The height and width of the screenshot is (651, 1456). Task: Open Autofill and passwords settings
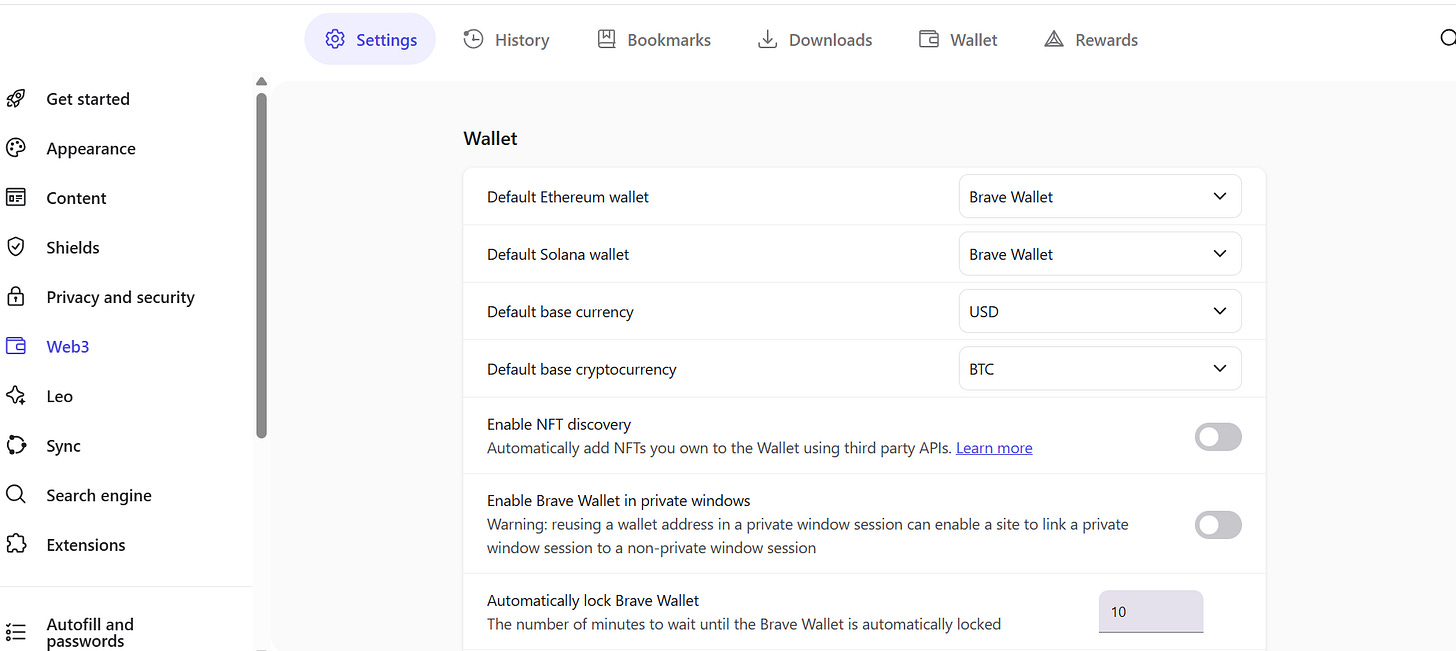click(x=90, y=632)
